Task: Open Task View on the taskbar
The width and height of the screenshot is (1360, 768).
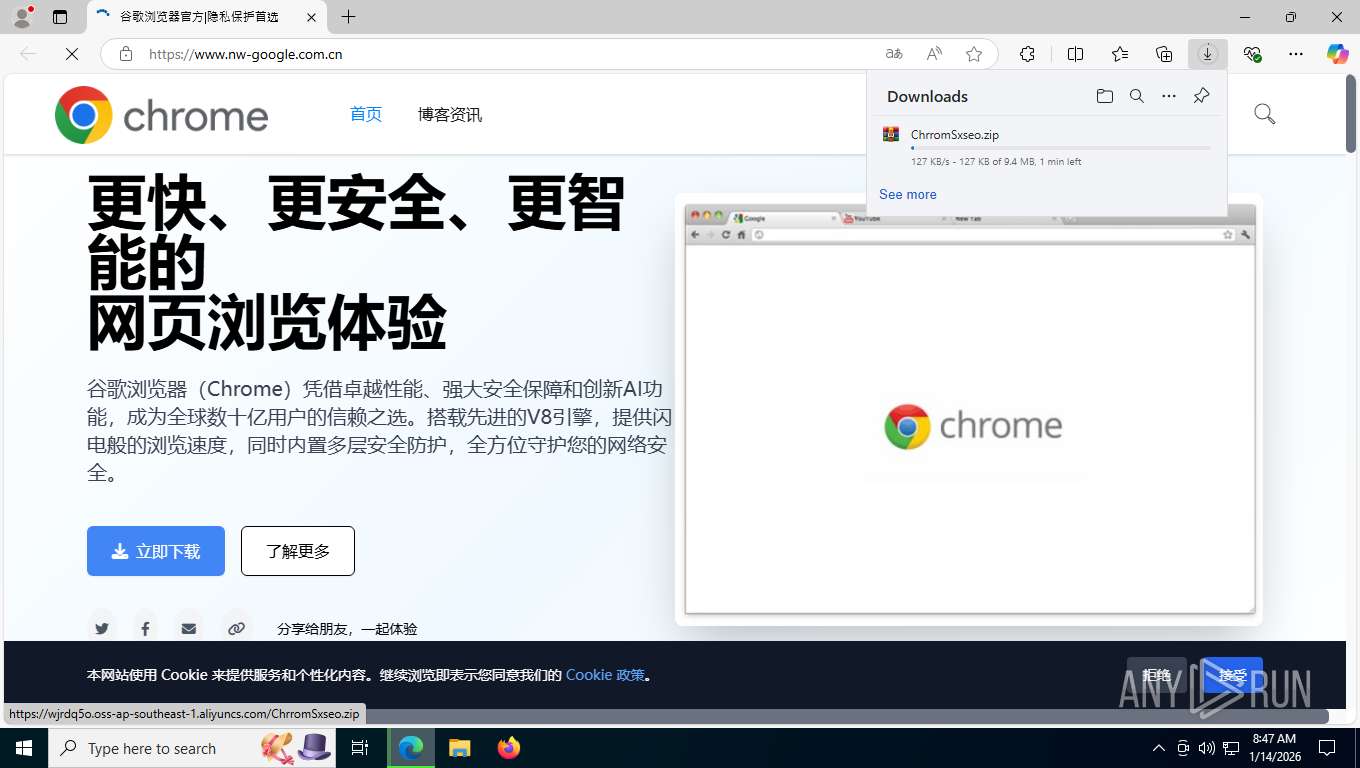Action: click(x=360, y=748)
